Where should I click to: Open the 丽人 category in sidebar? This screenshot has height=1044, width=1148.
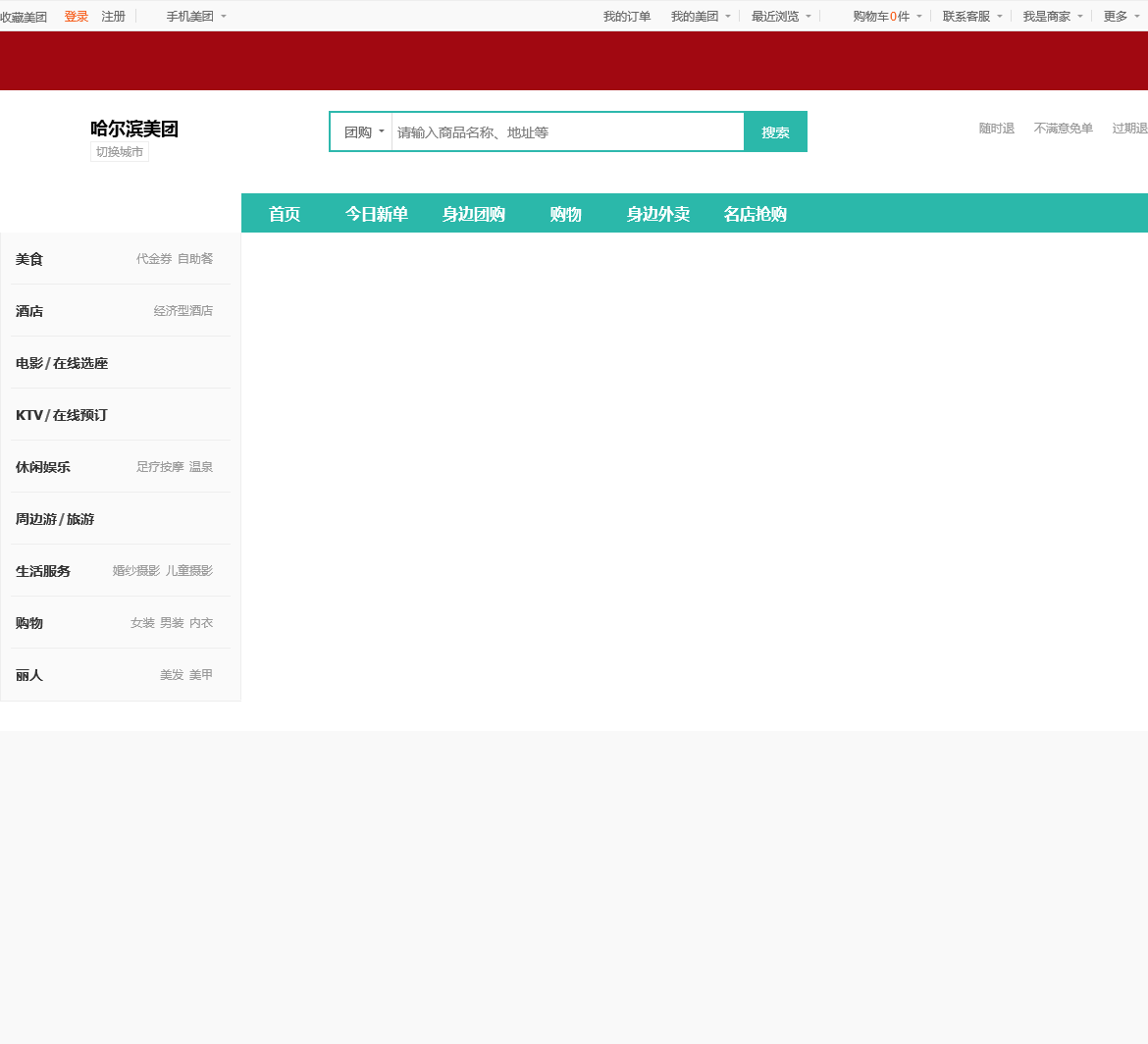point(29,675)
